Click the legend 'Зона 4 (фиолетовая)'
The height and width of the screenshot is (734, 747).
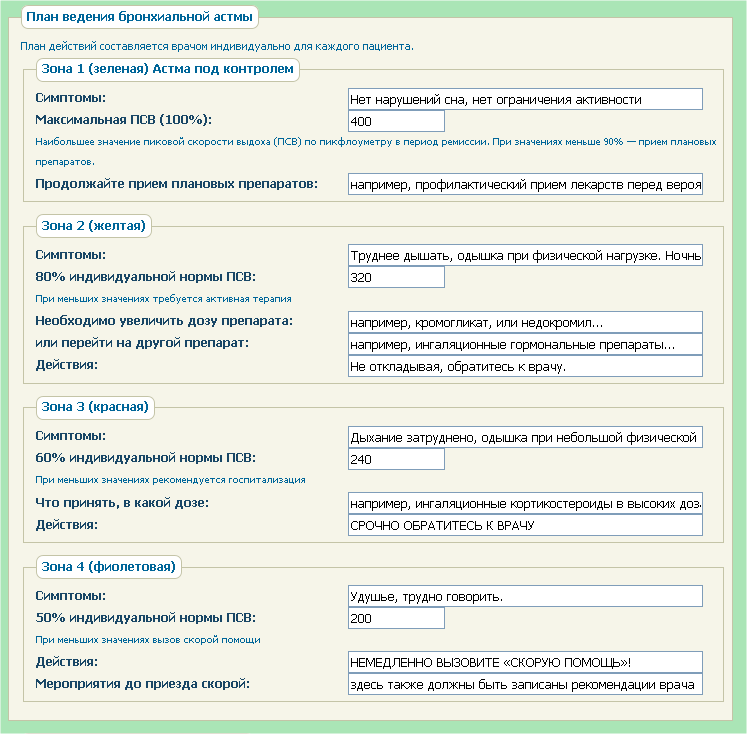point(108,567)
